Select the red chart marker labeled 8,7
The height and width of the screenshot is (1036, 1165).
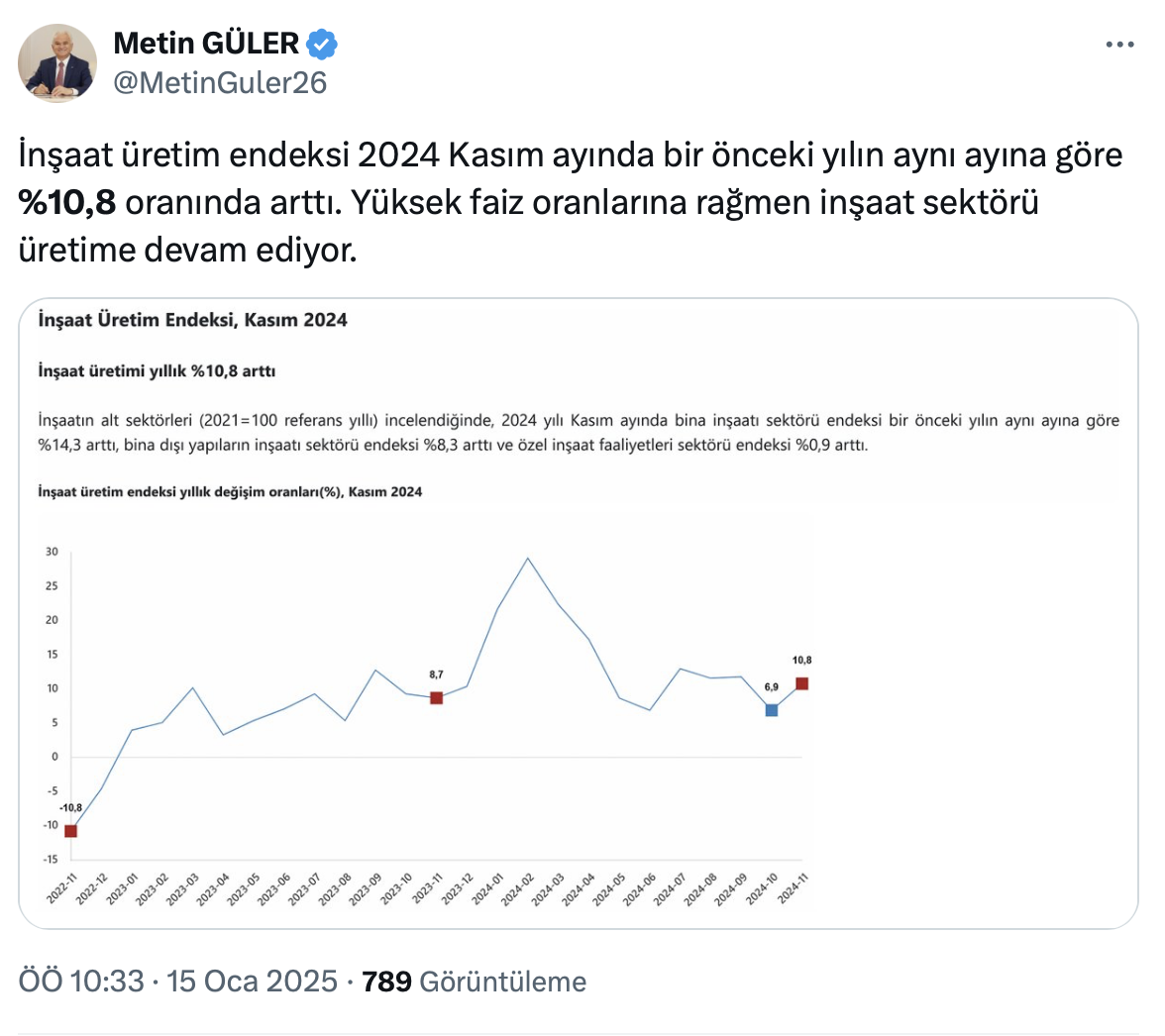[x=436, y=697]
